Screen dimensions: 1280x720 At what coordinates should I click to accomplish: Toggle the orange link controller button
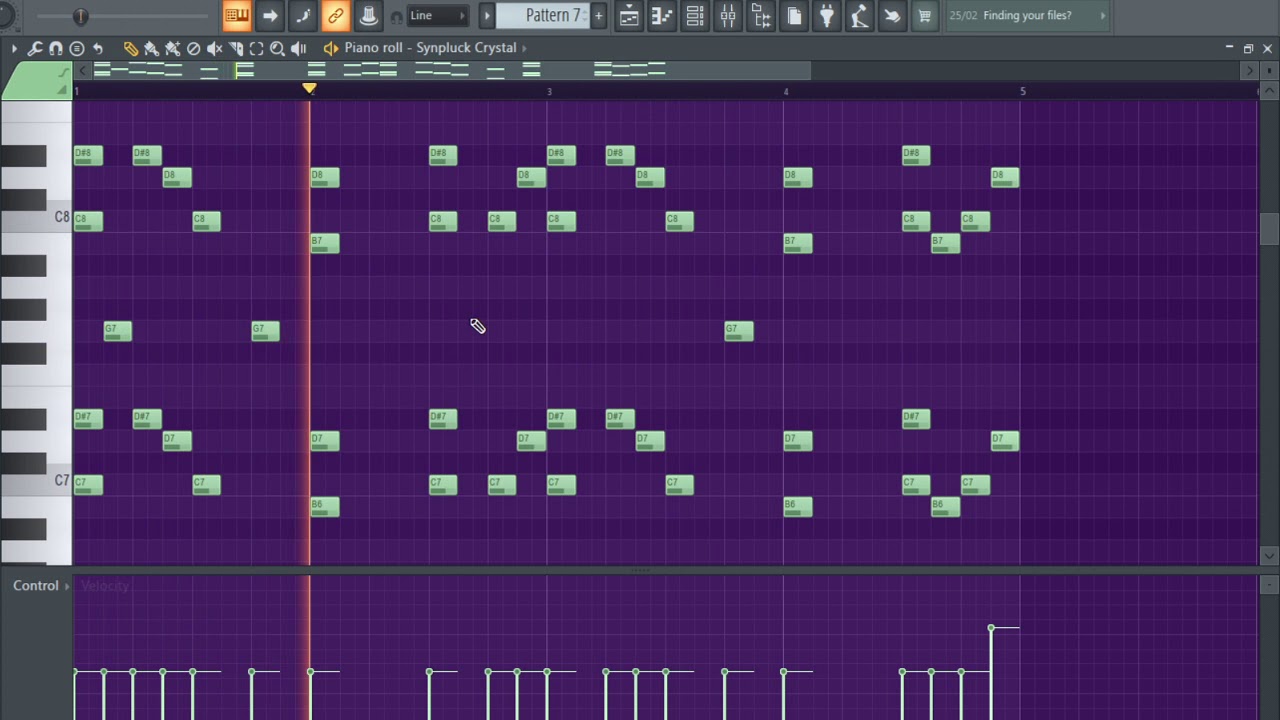tap(336, 15)
